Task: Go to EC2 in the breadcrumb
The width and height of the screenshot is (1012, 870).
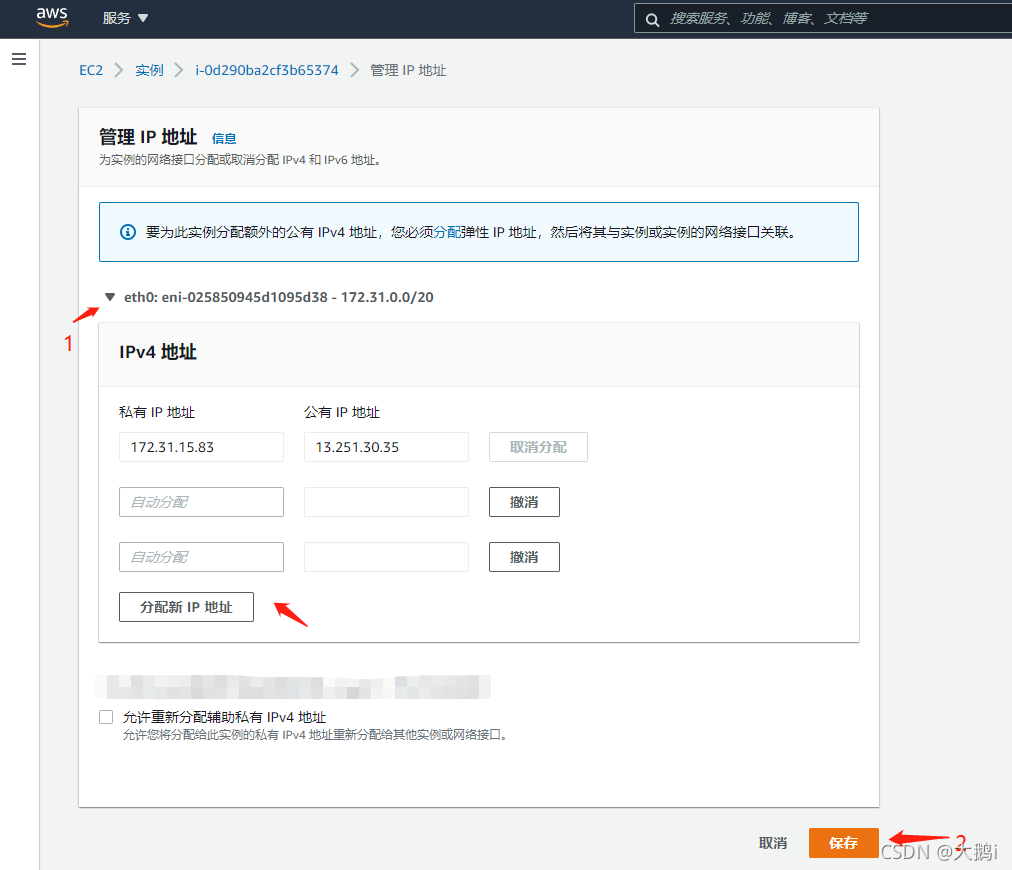Action: (x=91, y=70)
